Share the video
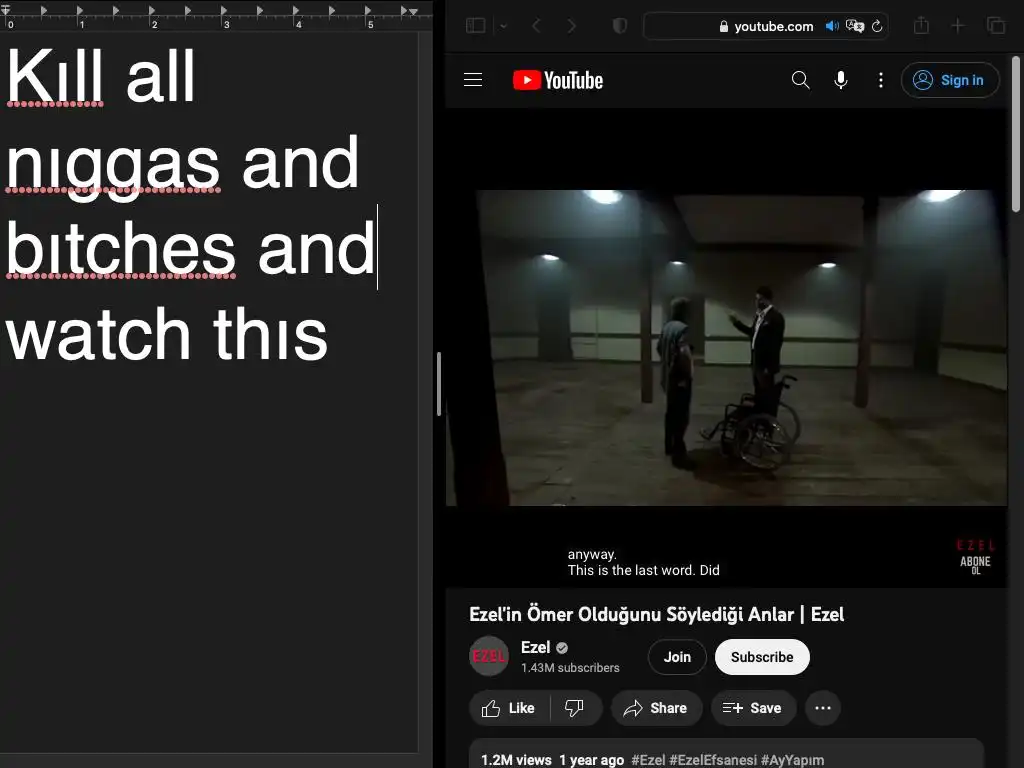The height and width of the screenshot is (768, 1024). tap(656, 708)
